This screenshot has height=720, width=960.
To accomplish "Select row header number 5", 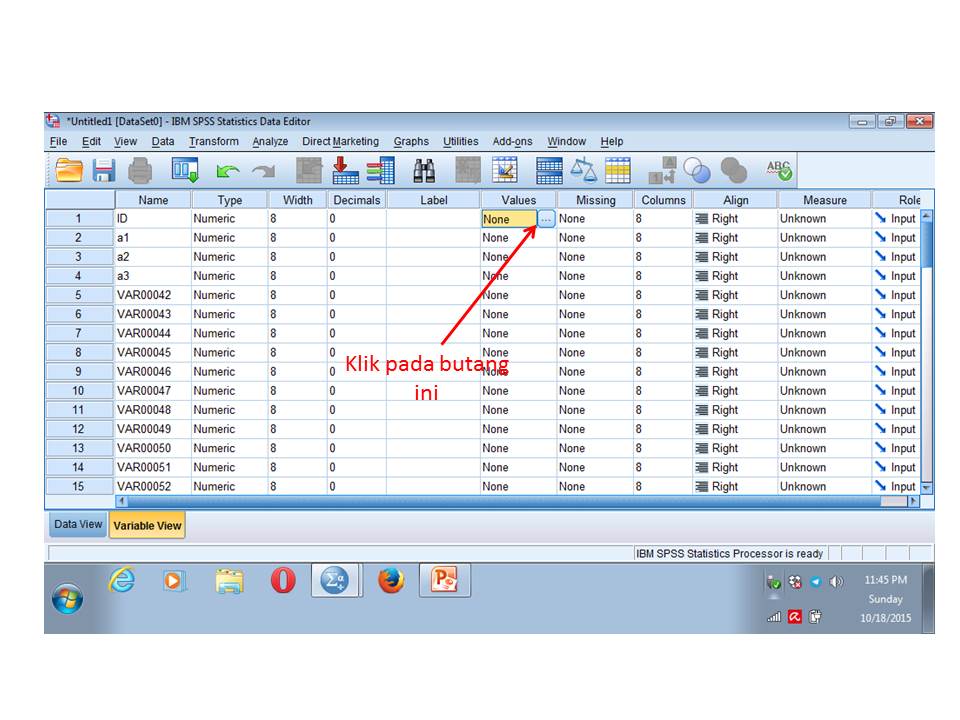I will tap(79, 295).
